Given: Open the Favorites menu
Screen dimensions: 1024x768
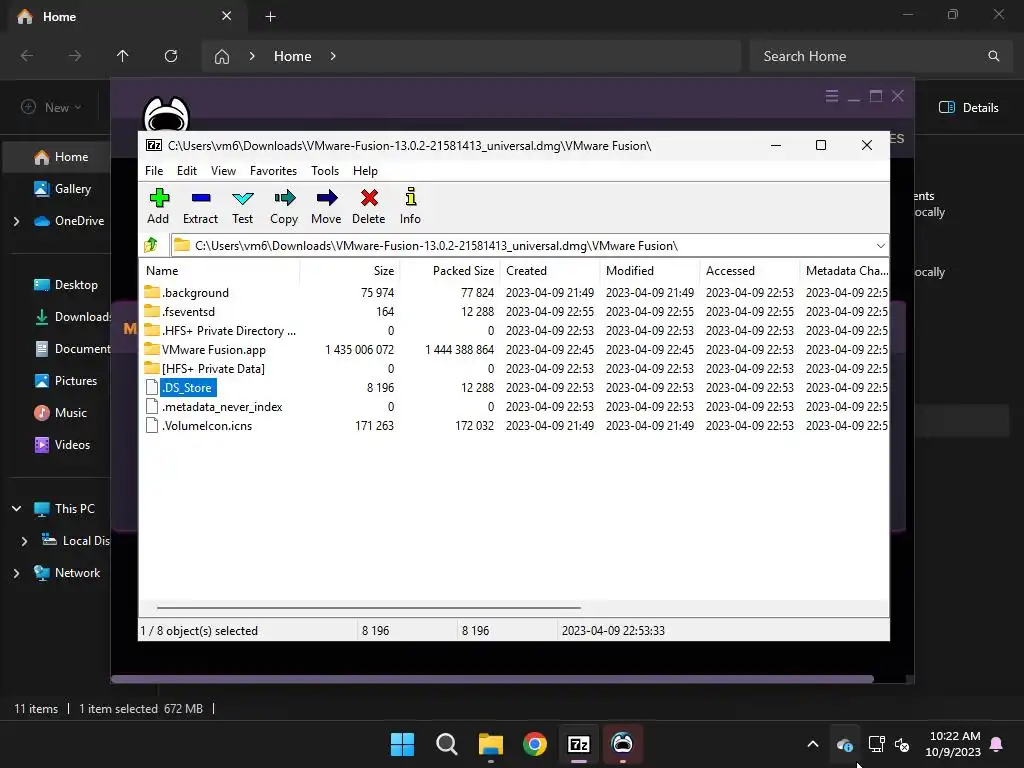Looking at the screenshot, I should pos(273,170).
